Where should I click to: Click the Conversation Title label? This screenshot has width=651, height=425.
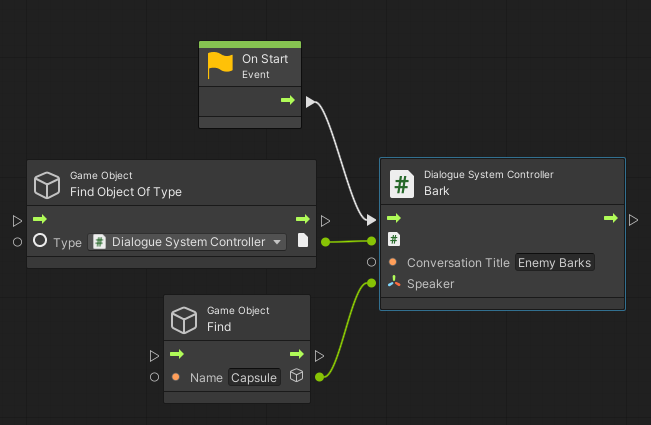tap(458, 263)
